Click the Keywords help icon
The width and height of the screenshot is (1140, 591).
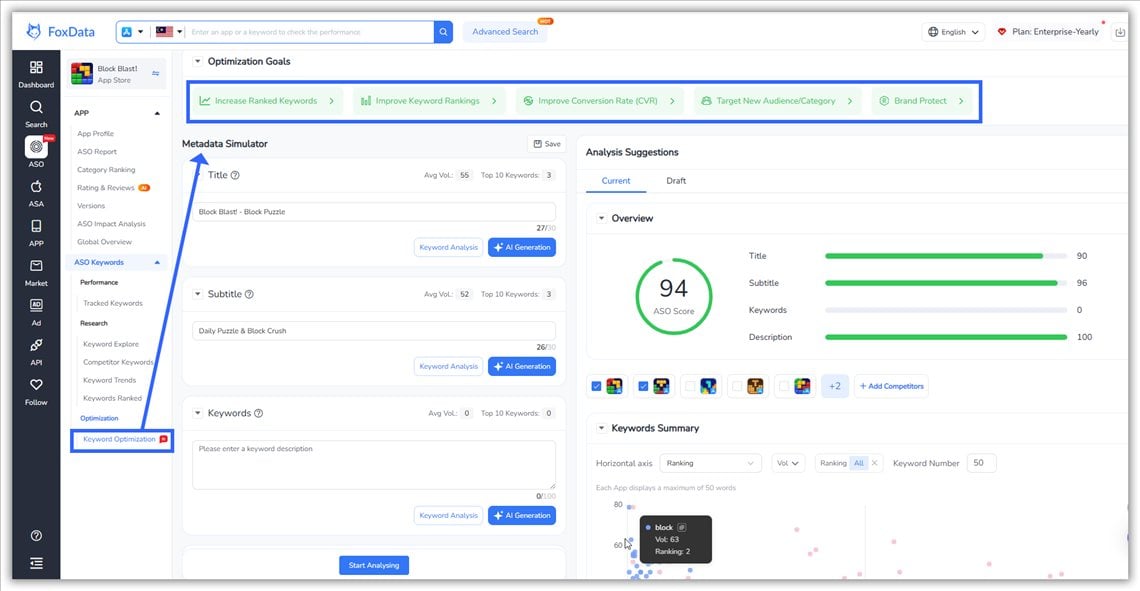(x=258, y=413)
